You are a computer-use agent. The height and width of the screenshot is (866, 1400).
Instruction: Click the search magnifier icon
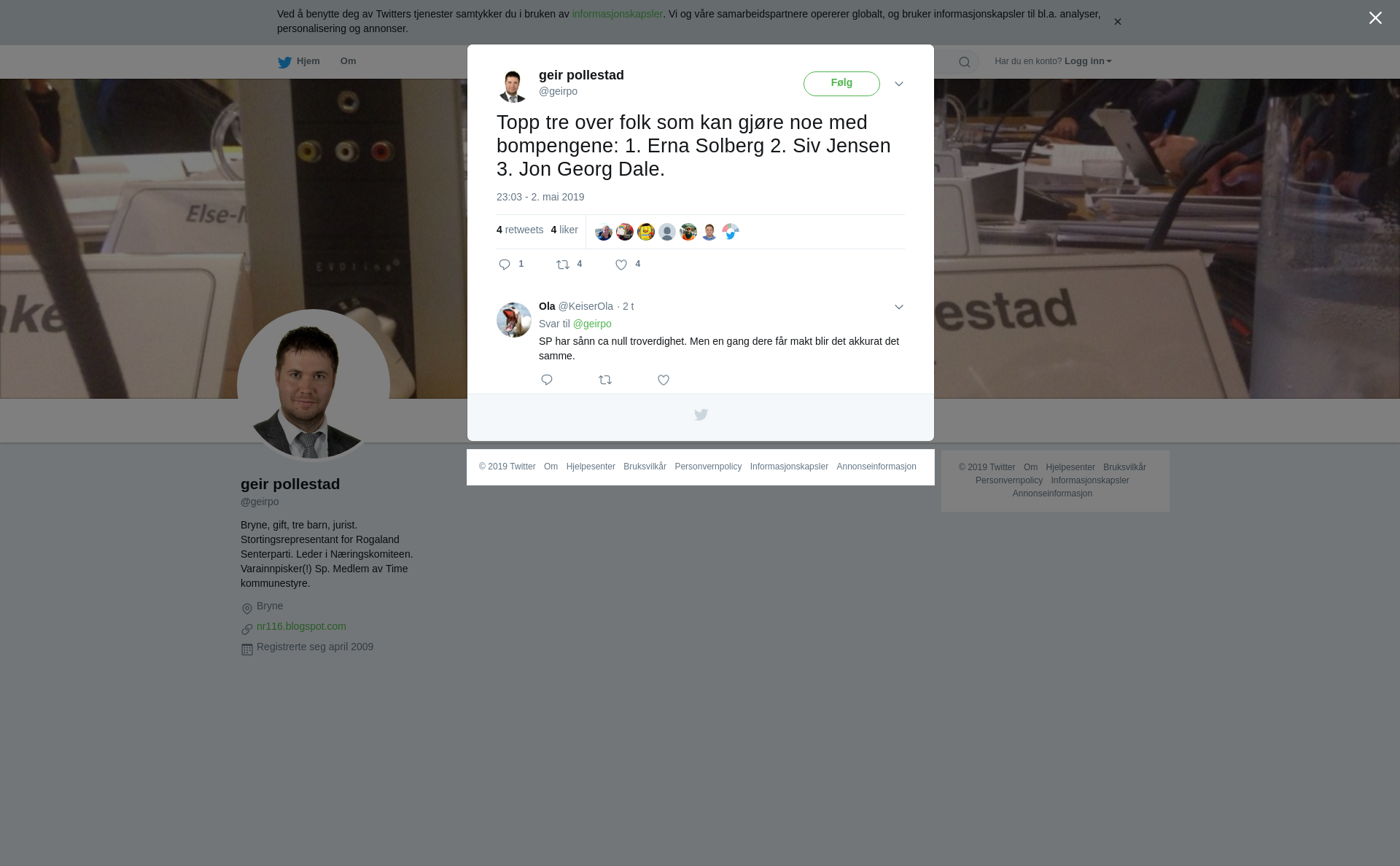coord(965,62)
